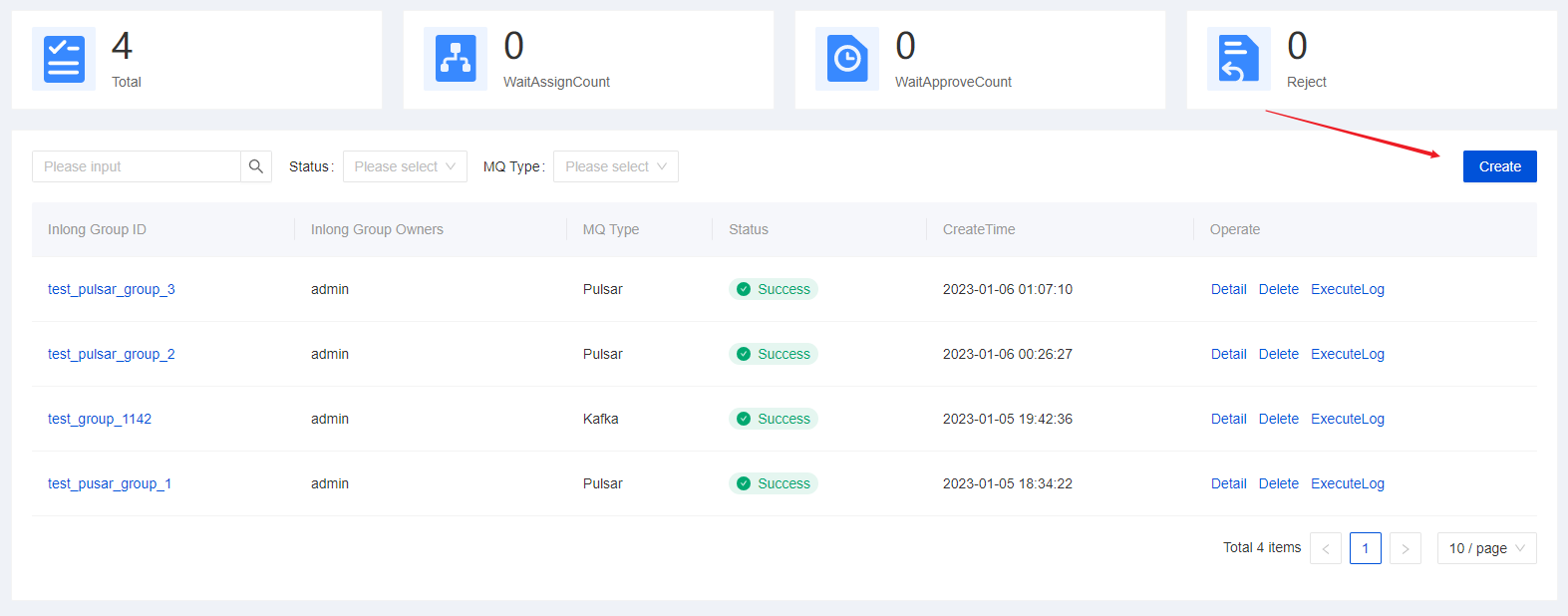Screen dimensions: 1568x616
Task: Click the search magnifier icon
Action: point(256,166)
